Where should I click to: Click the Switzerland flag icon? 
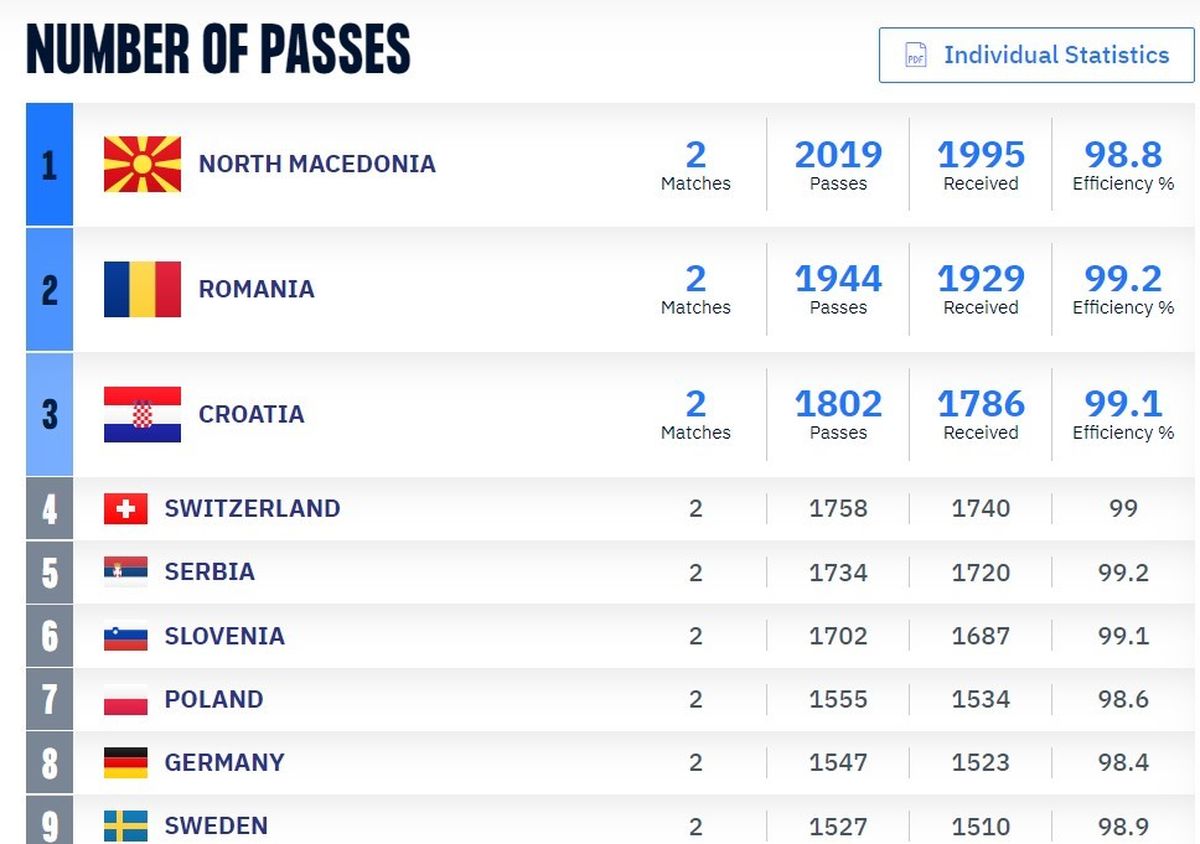click(x=126, y=509)
